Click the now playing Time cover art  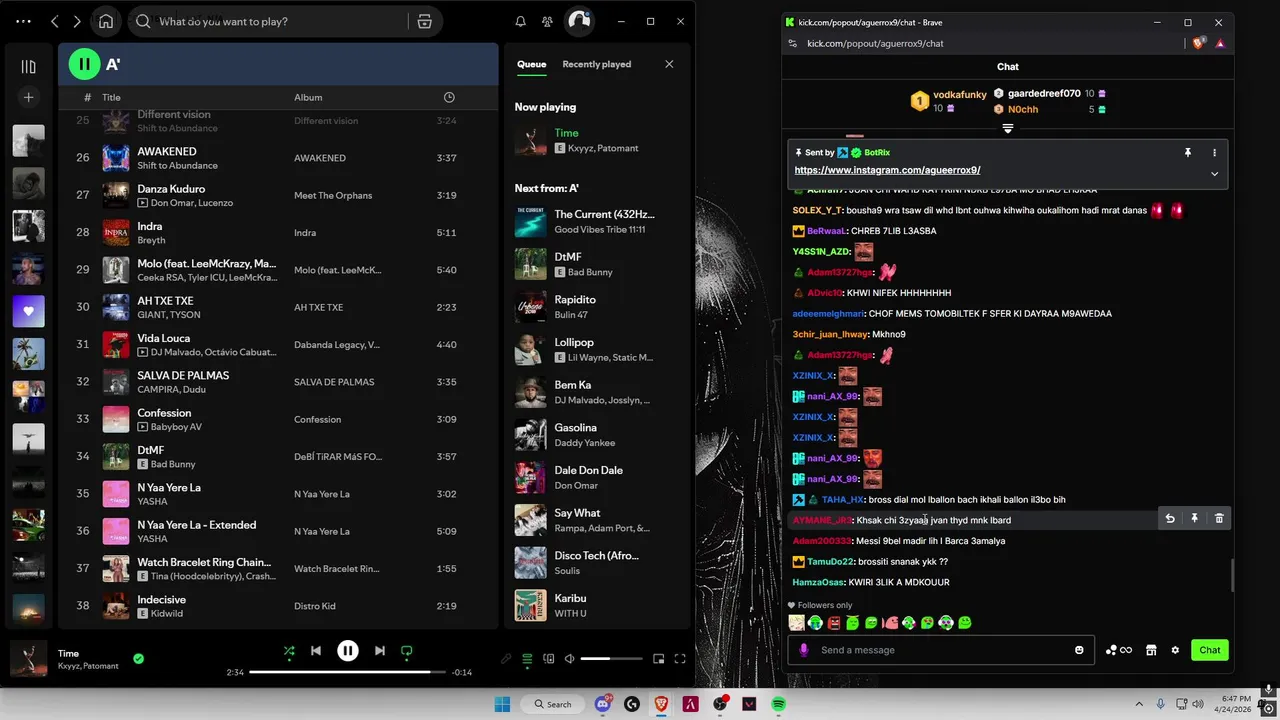click(x=530, y=140)
